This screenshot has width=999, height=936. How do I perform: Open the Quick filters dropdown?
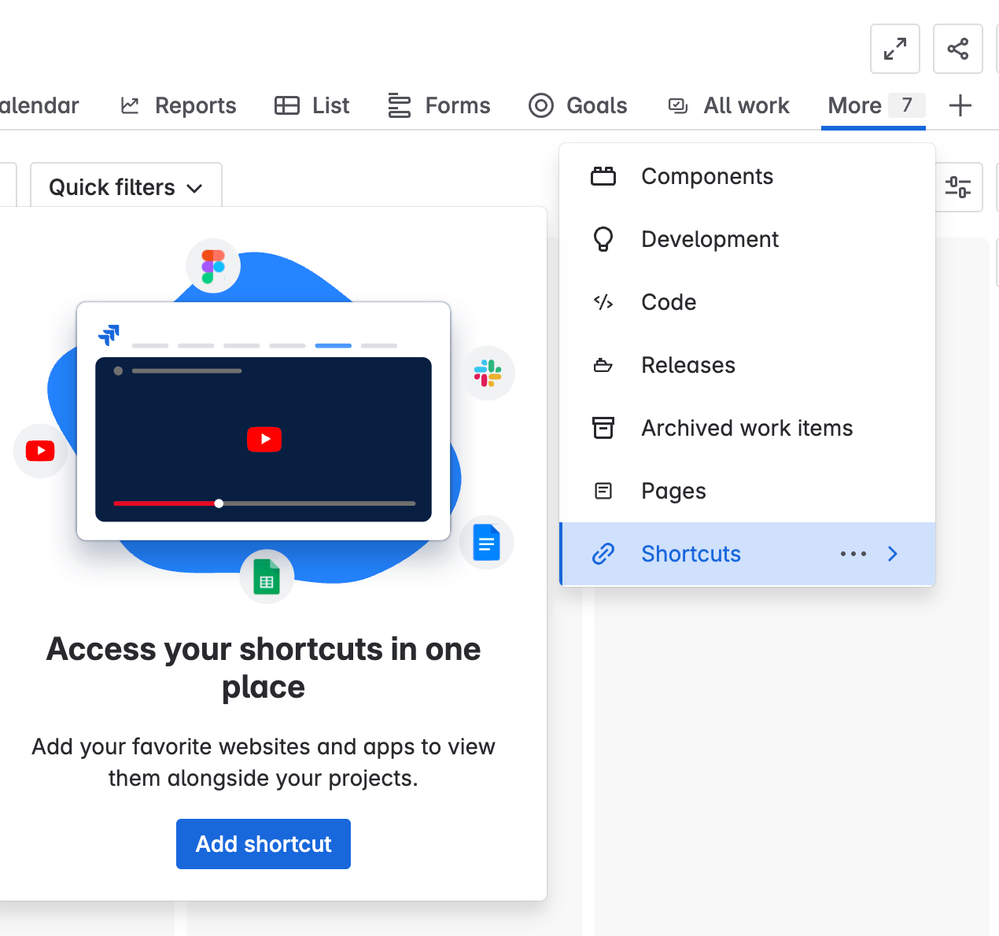coord(126,186)
